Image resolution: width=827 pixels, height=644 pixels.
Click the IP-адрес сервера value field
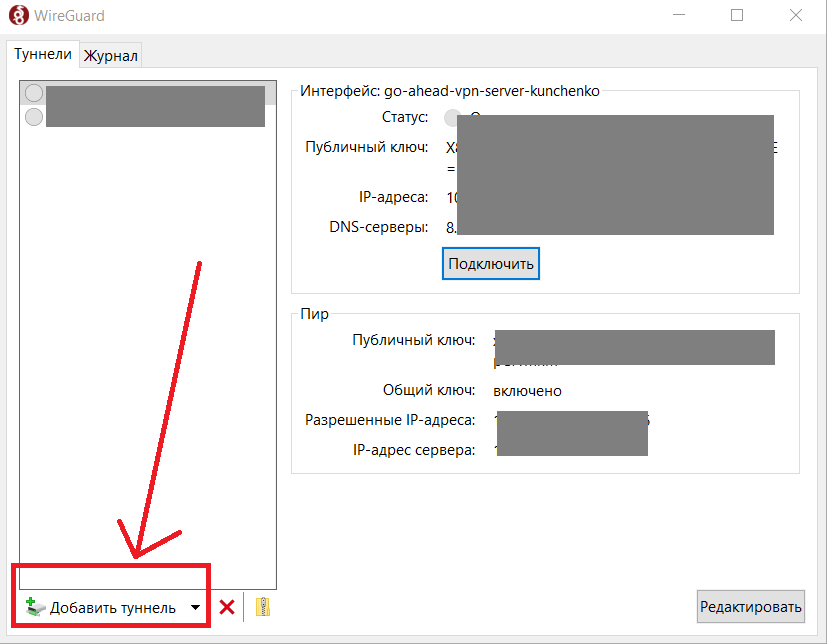[571, 450]
